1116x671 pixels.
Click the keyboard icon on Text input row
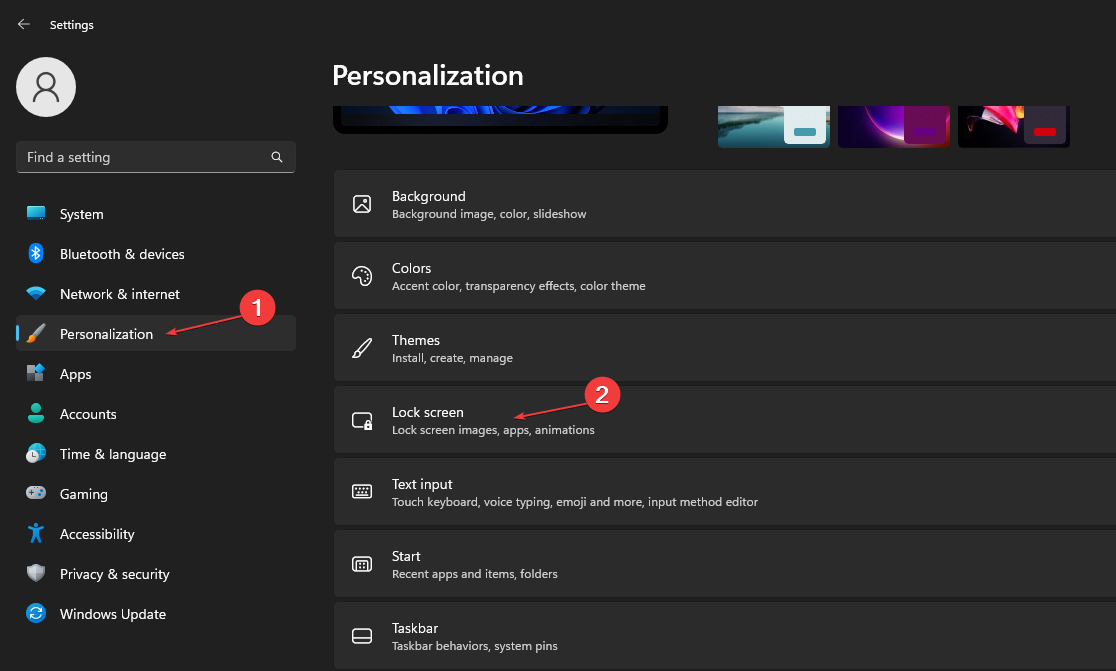361,492
